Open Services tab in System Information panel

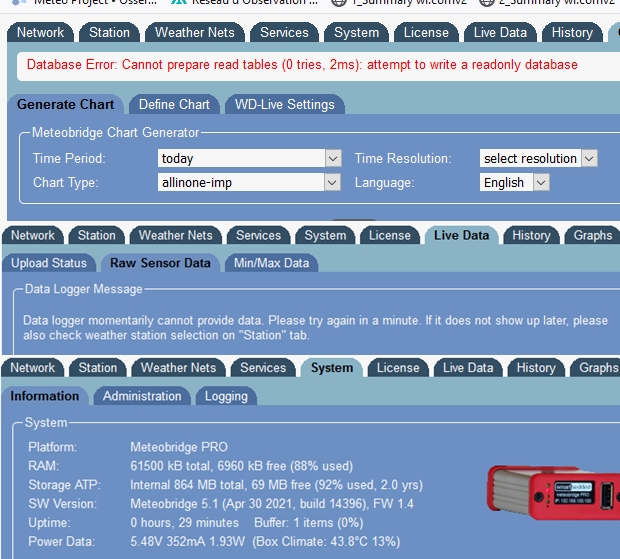[263, 368]
